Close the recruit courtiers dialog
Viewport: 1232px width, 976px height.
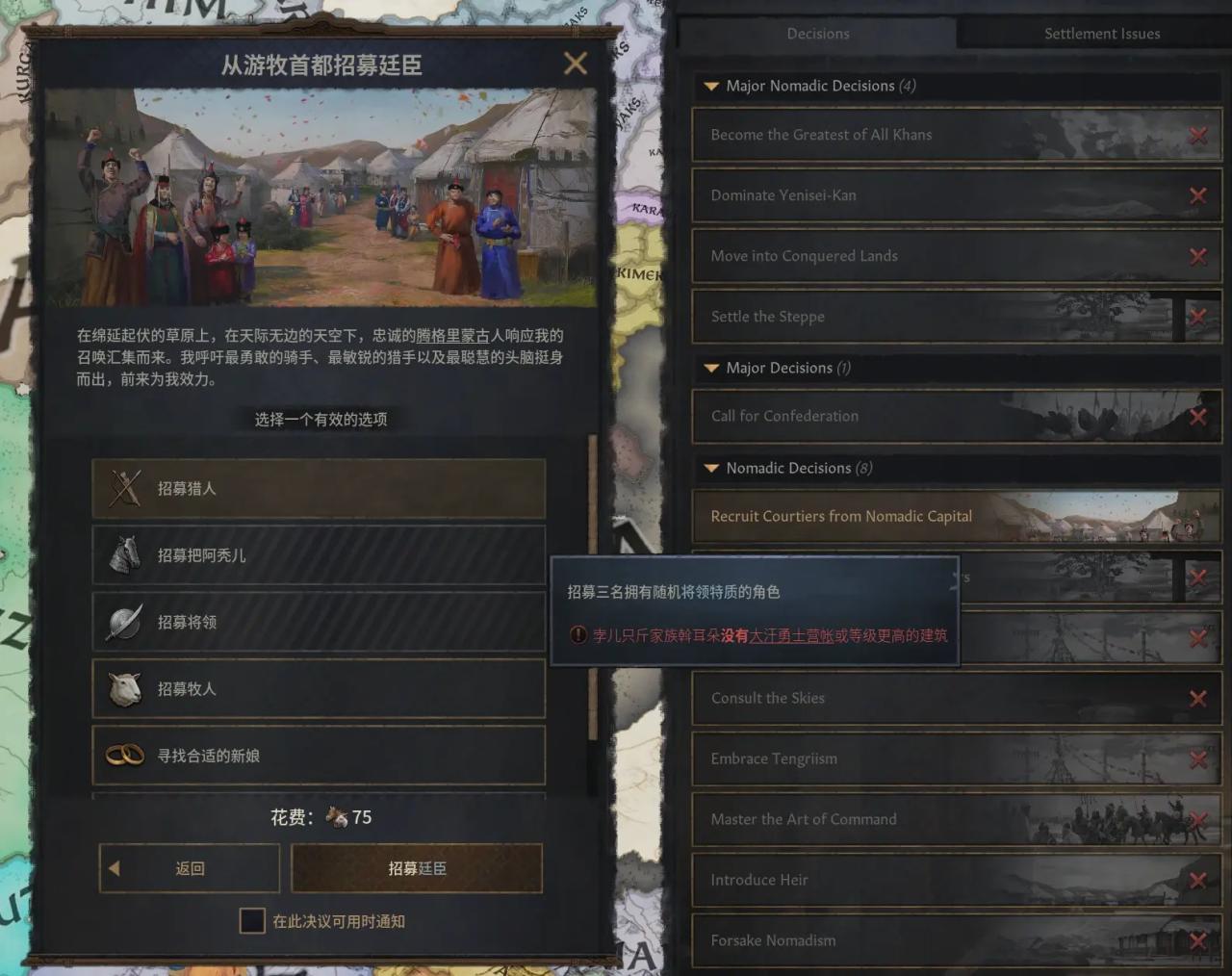click(x=576, y=64)
